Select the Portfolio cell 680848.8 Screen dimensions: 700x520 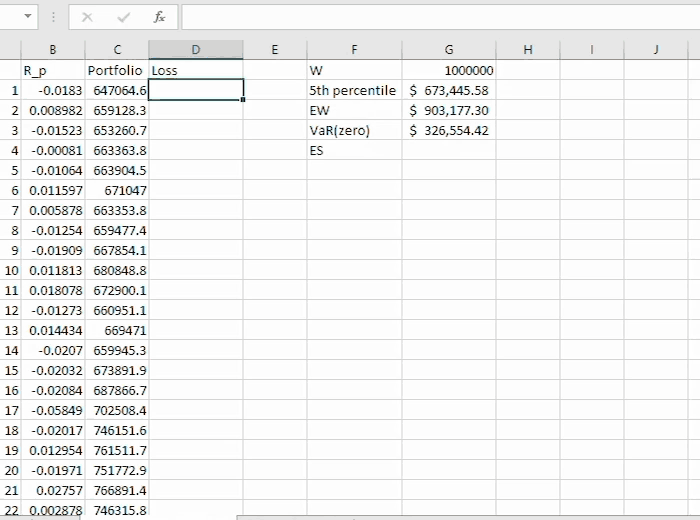click(x=117, y=270)
